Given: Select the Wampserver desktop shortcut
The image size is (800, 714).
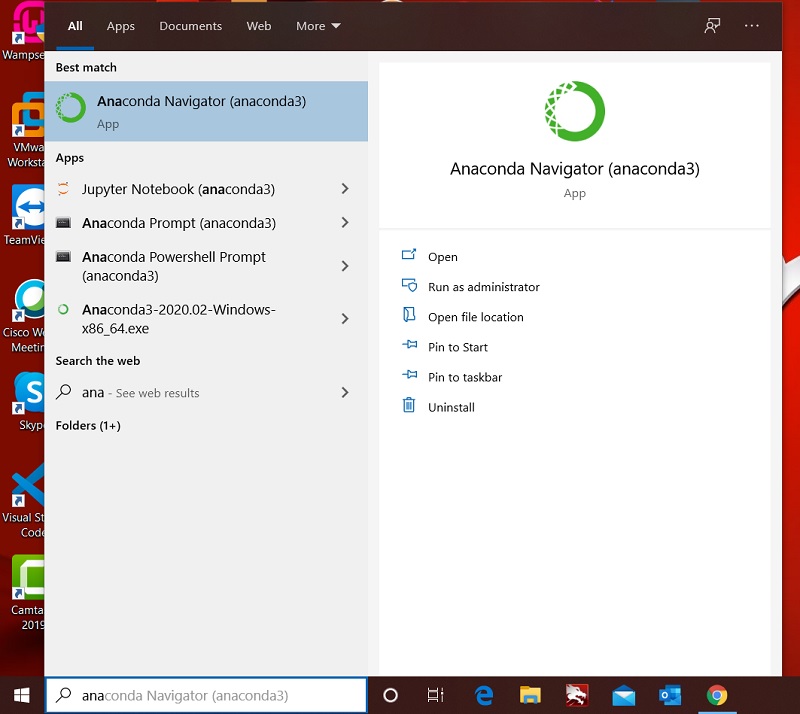Looking at the screenshot, I should pyautogui.click(x=23, y=31).
